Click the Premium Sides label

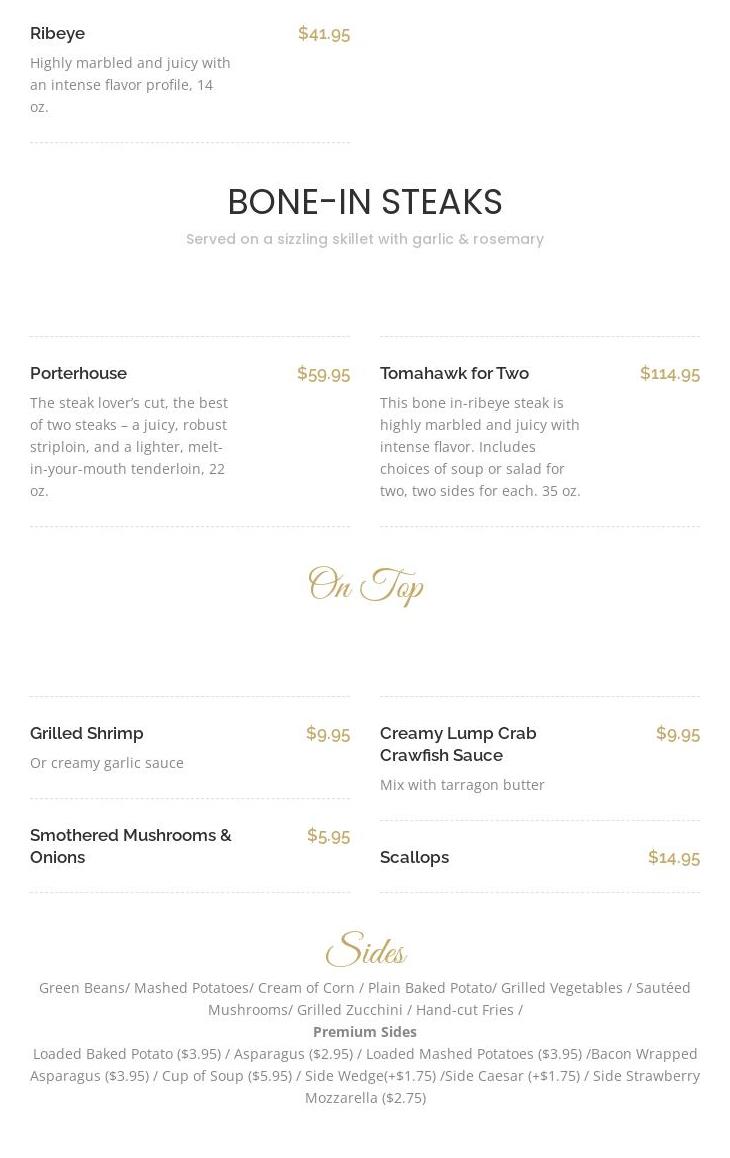pyautogui.click(x=365, y=1032)
